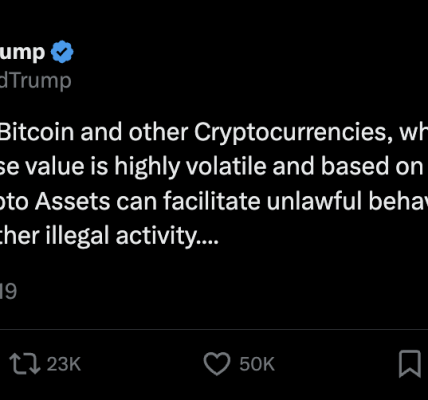The image size is (428, 400).
Task: Open the 50K likes count
Action: click(x=257, y=364)
